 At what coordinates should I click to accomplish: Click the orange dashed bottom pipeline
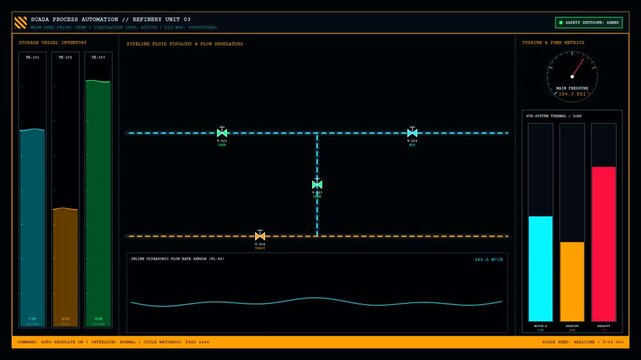[317, 236]
